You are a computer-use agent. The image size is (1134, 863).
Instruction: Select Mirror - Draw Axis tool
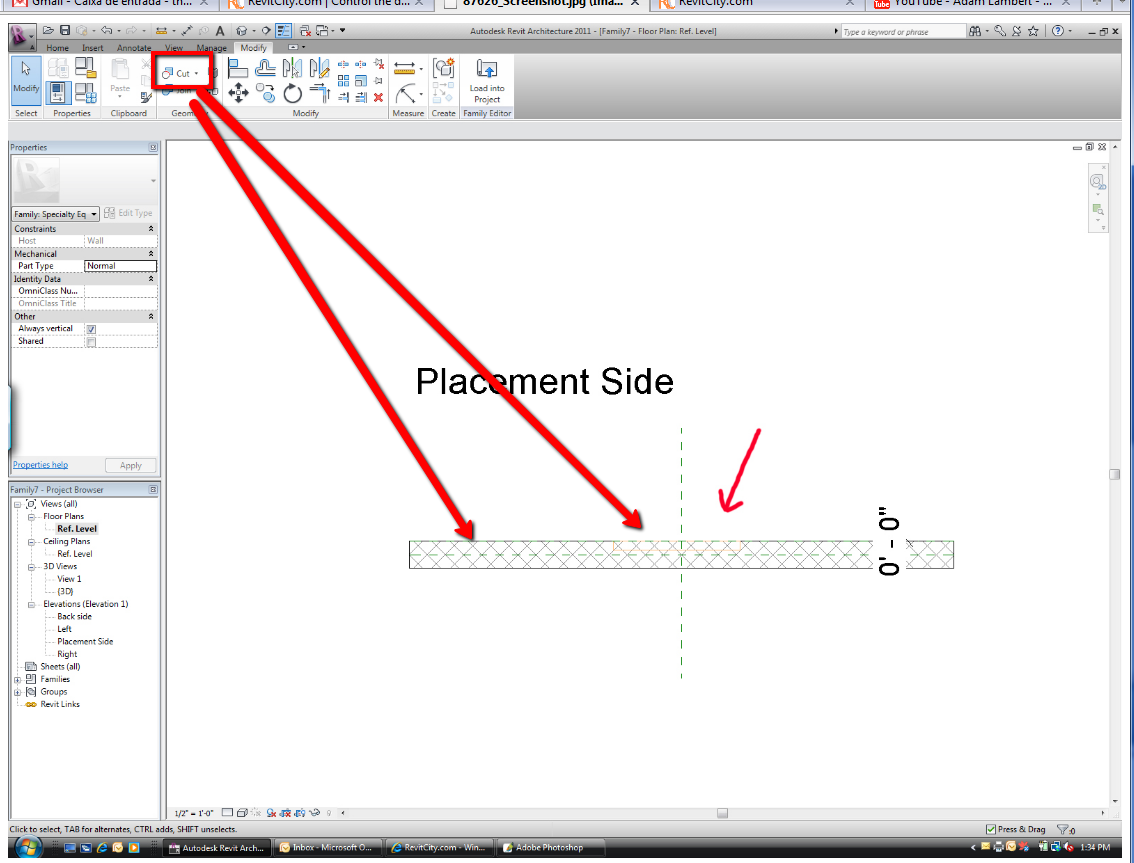coord(319,69)
